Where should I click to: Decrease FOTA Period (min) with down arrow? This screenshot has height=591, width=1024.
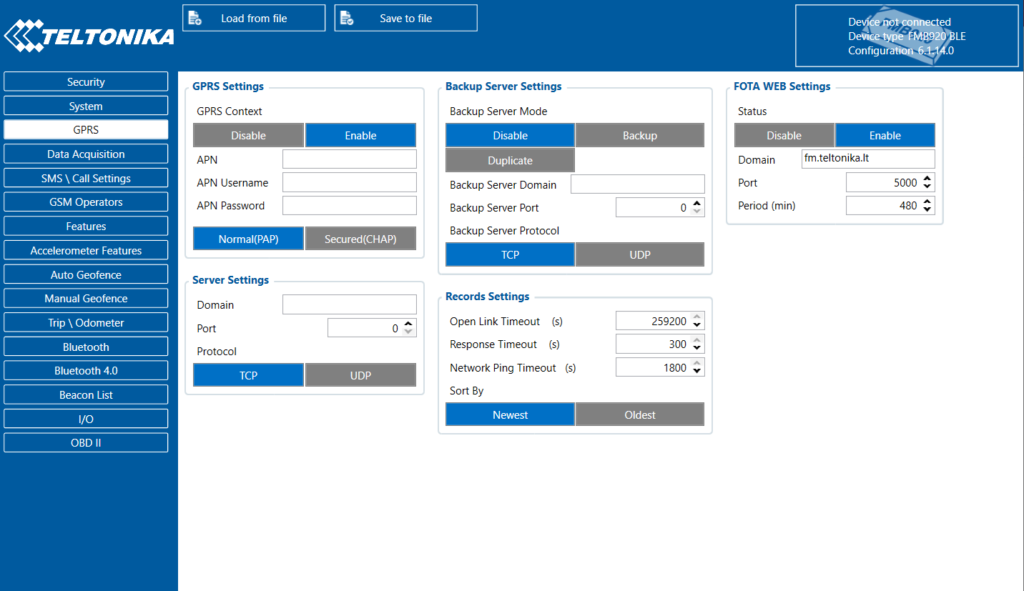(927, 210)
